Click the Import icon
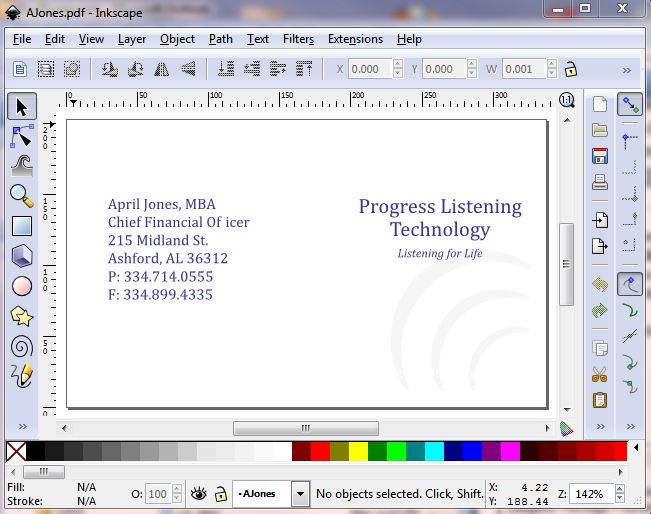Screen dimensions: 651x514 click(x=600, y=220)
